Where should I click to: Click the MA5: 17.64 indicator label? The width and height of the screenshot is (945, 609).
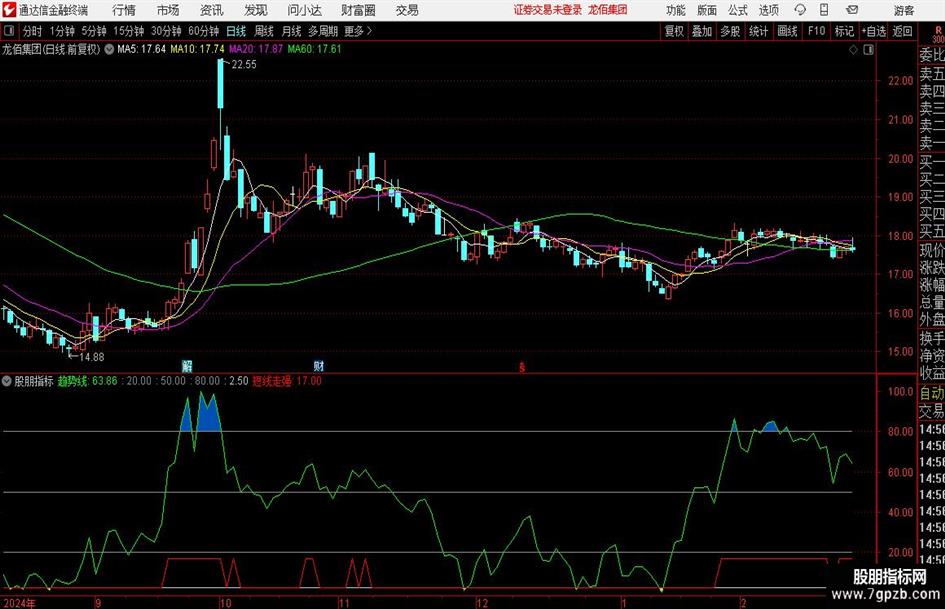(142, 49)
